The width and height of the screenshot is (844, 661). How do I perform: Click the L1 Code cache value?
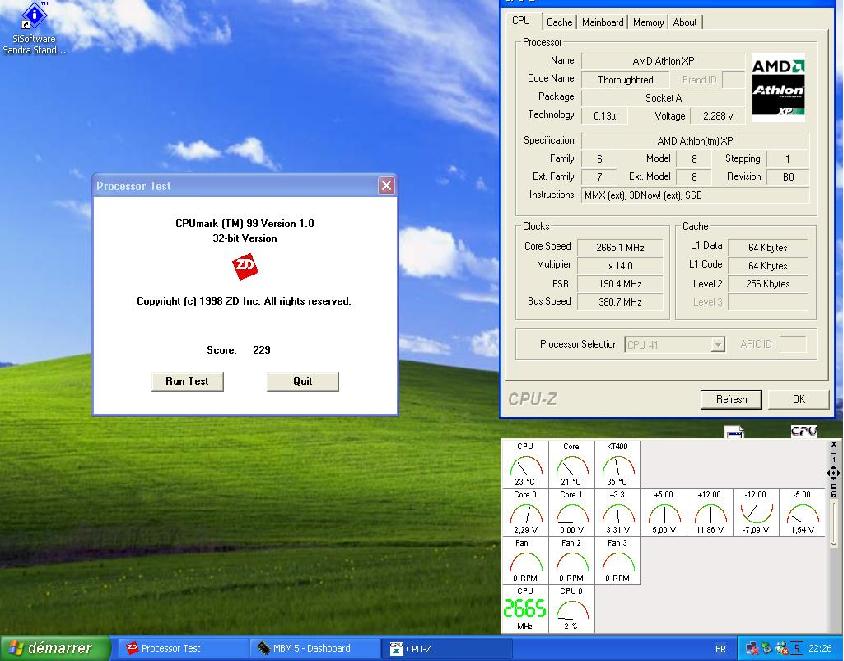[x=768, y=265]
